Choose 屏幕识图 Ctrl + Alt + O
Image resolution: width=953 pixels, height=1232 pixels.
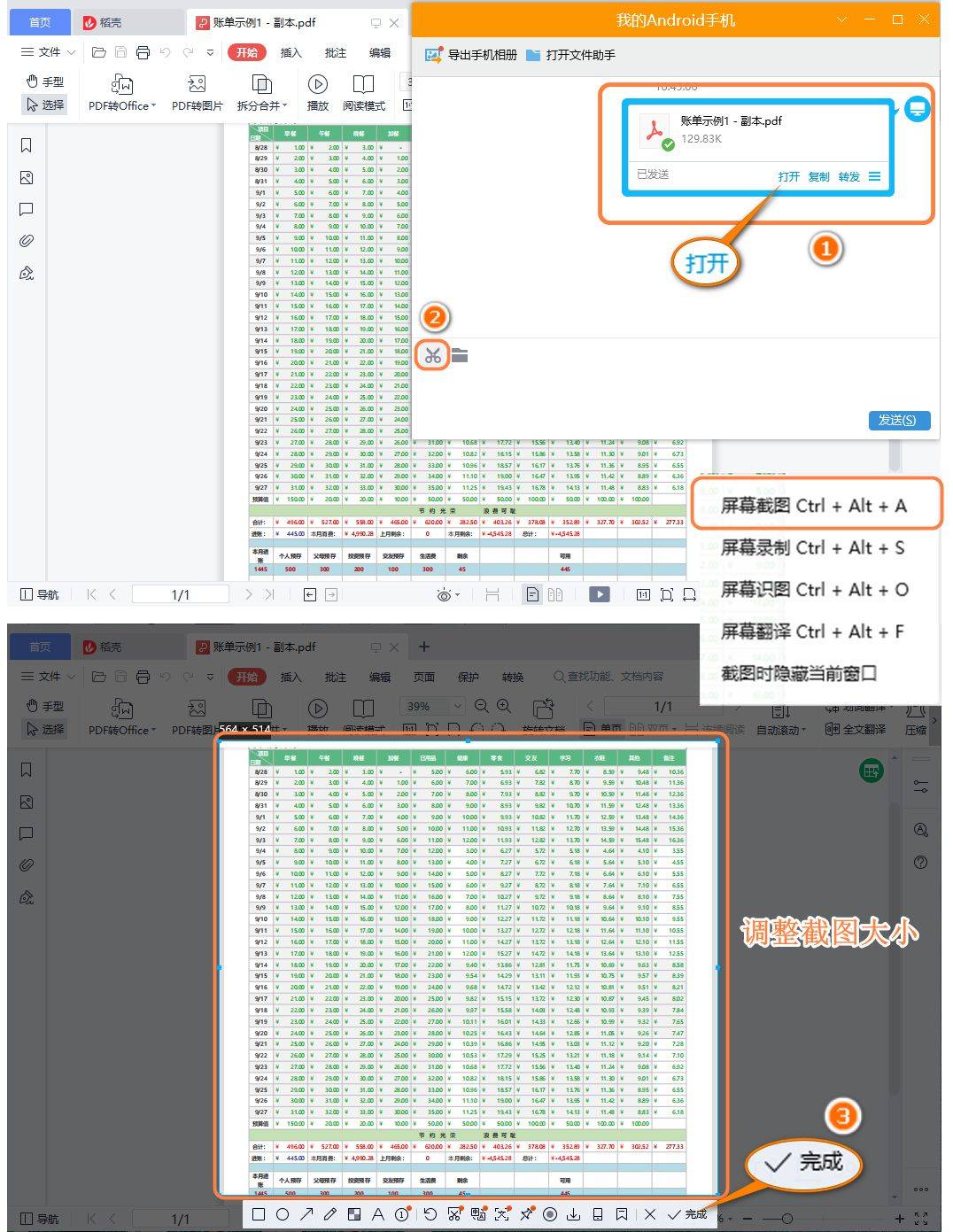click(x=814, y=589)
